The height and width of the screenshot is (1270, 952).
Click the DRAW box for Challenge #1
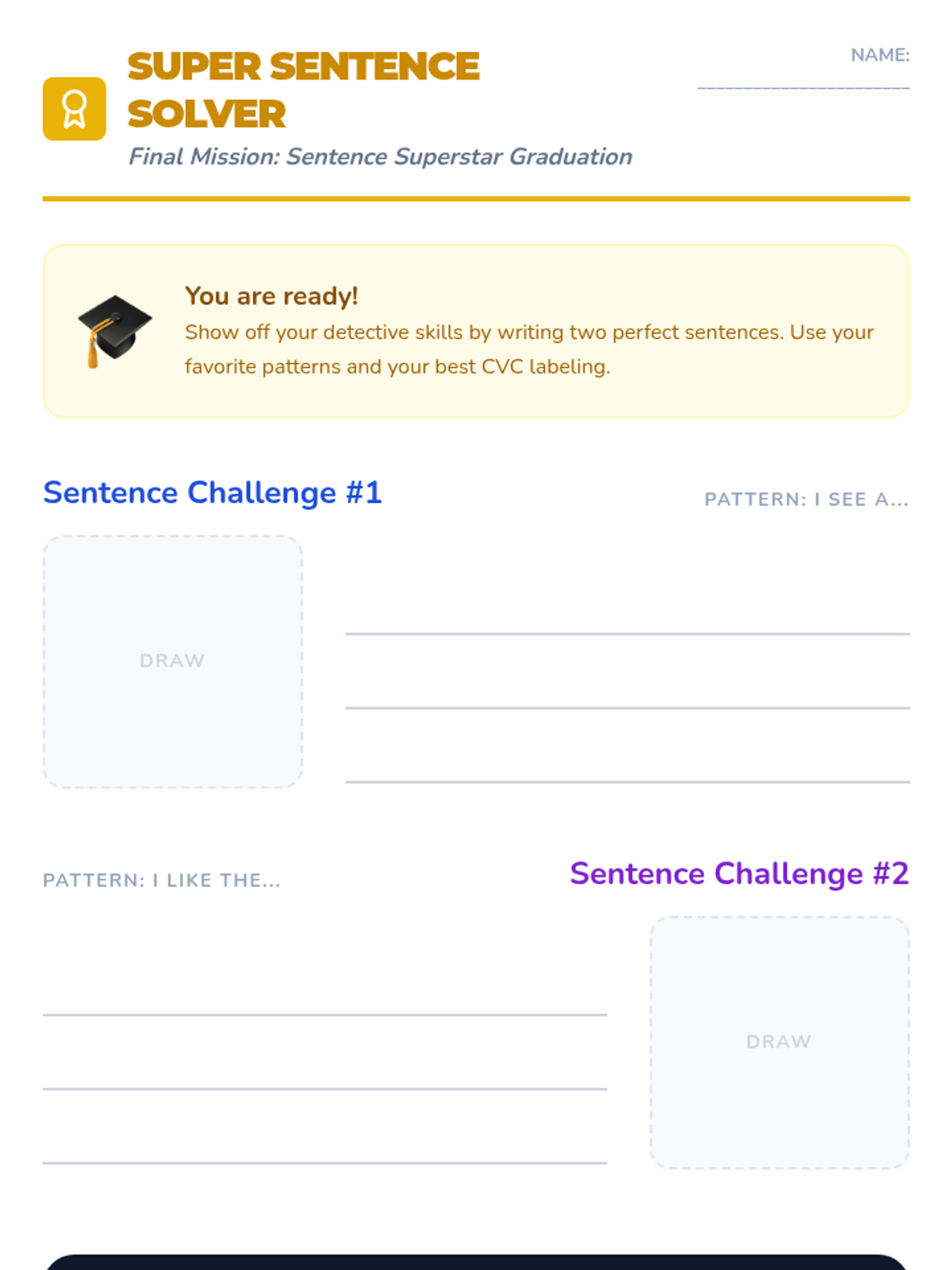[173, 661]
